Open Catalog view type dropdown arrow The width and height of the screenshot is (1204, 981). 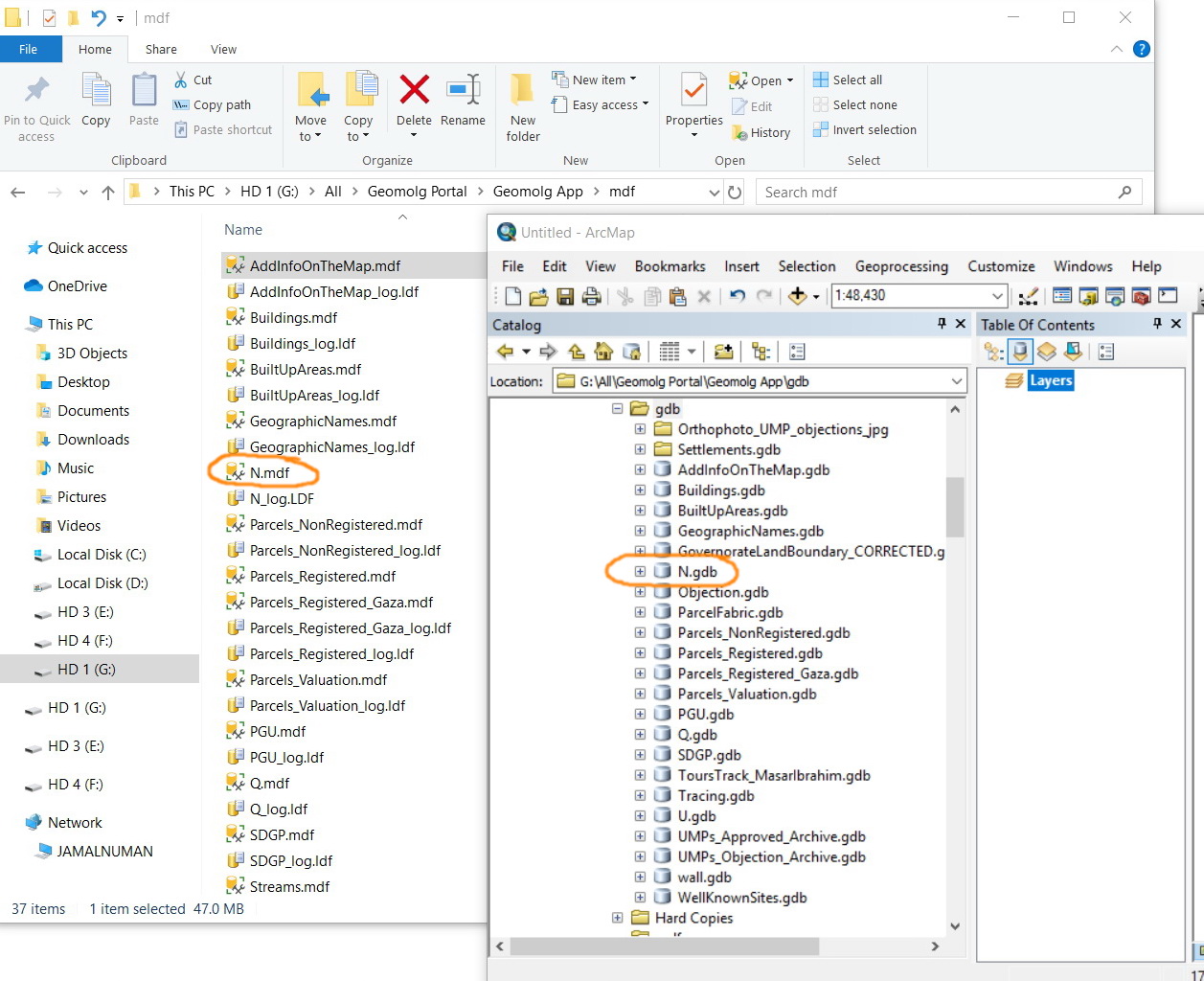692,352
